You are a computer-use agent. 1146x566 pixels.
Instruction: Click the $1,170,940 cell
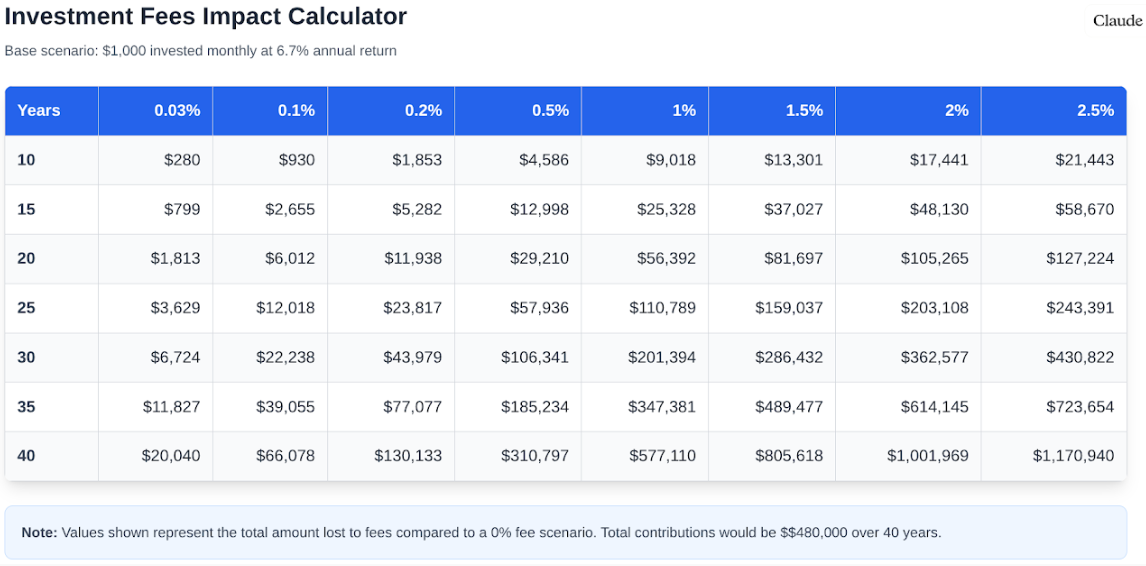tap(1073, 456)
